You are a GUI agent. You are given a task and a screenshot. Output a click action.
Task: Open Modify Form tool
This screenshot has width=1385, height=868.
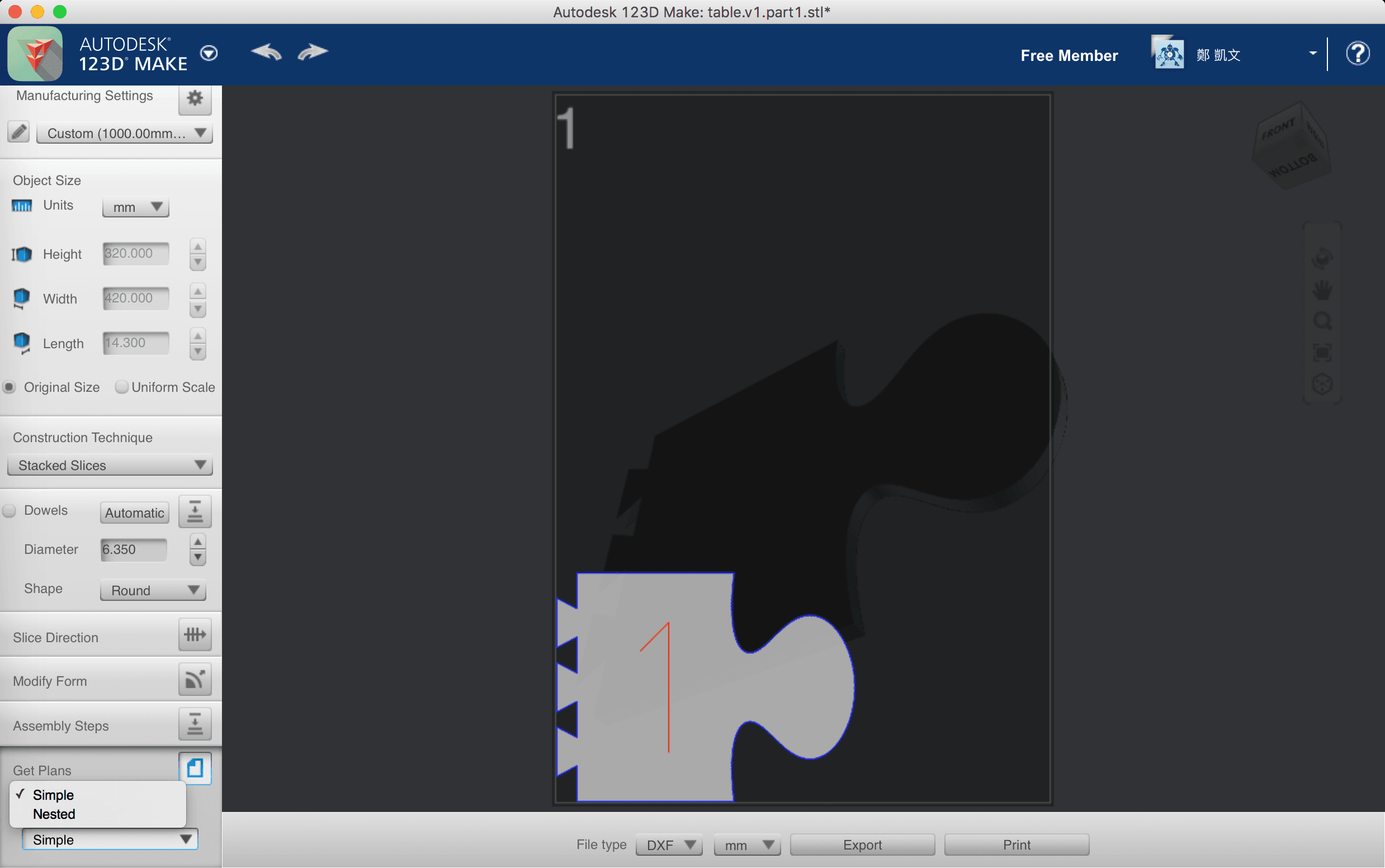pos(195,680)
